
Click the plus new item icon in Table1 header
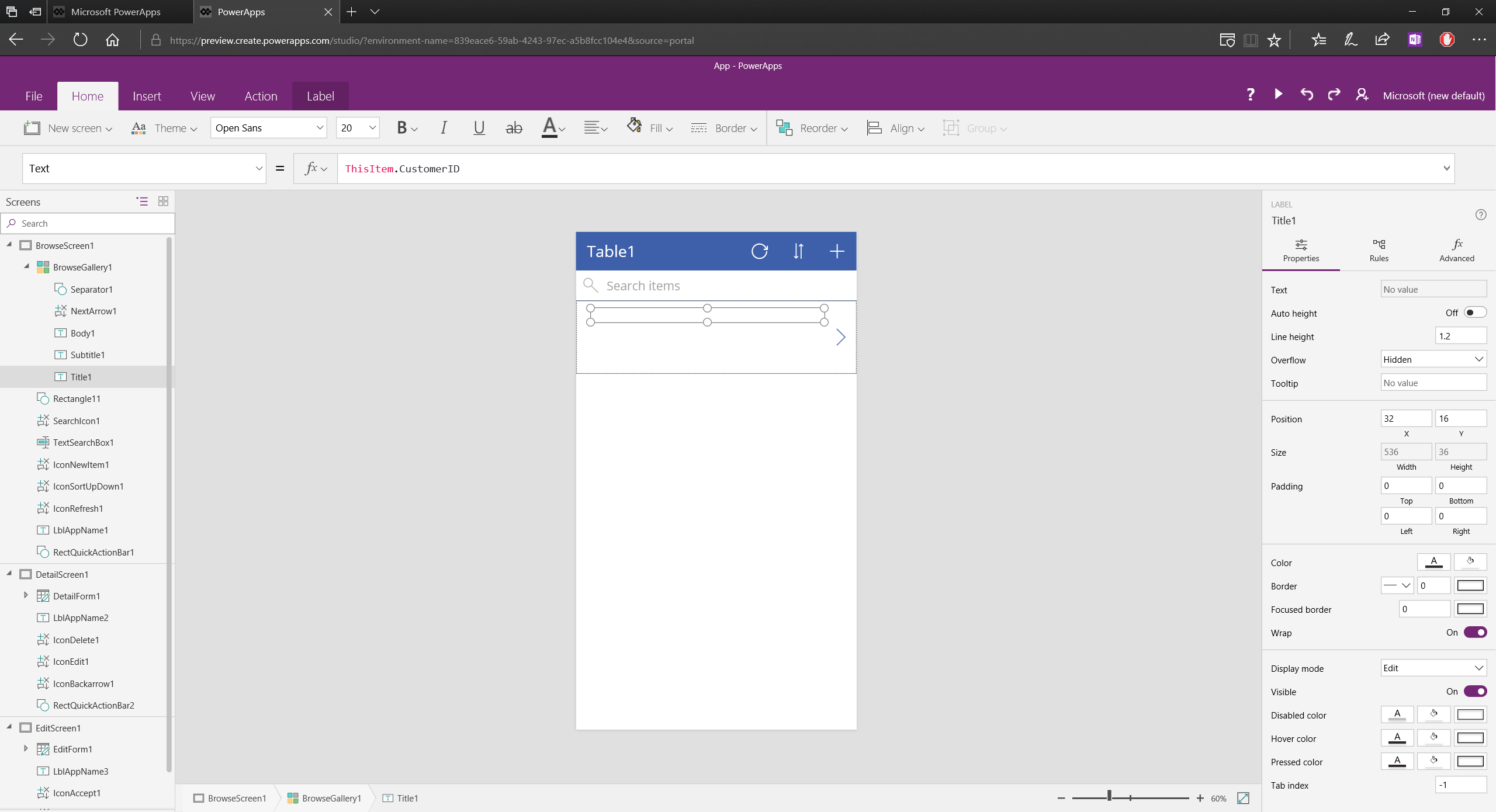(x=837, y=251)
